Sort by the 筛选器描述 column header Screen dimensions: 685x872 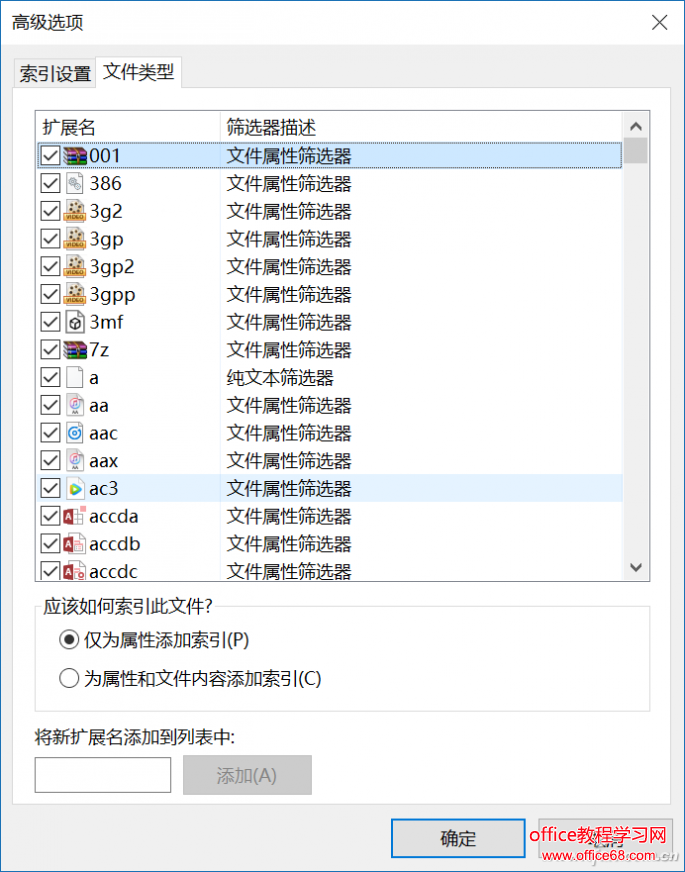click(421, 127)
